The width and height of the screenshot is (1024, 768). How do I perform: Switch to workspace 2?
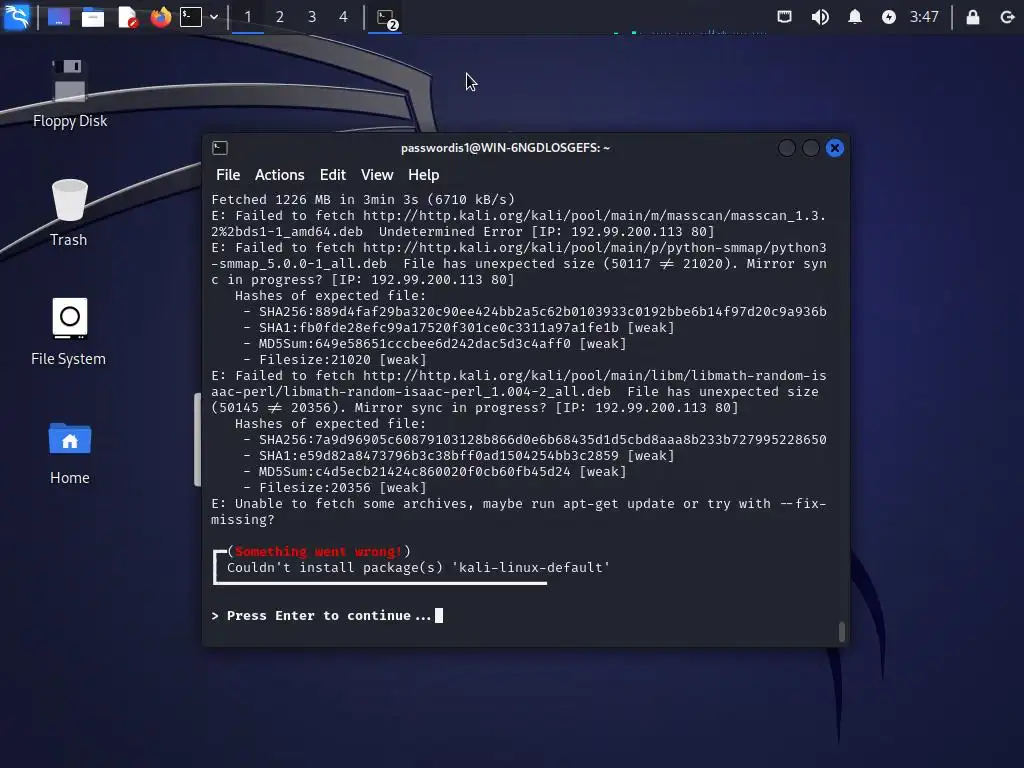(280, 17)
